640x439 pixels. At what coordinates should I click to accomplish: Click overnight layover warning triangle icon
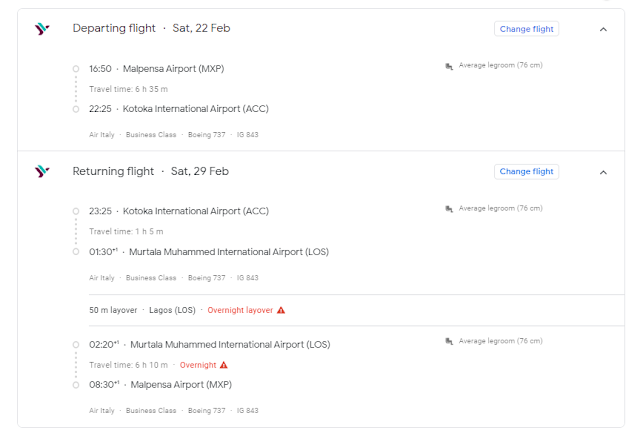point(281,310)
